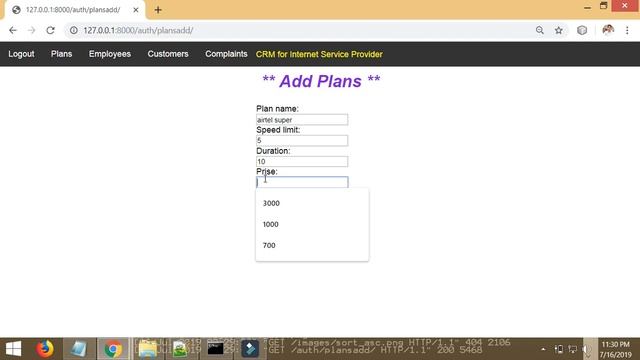Switch to Chrome in the taskbar
This screenshot has height=360, width=640.
click(x=113, y=349)
